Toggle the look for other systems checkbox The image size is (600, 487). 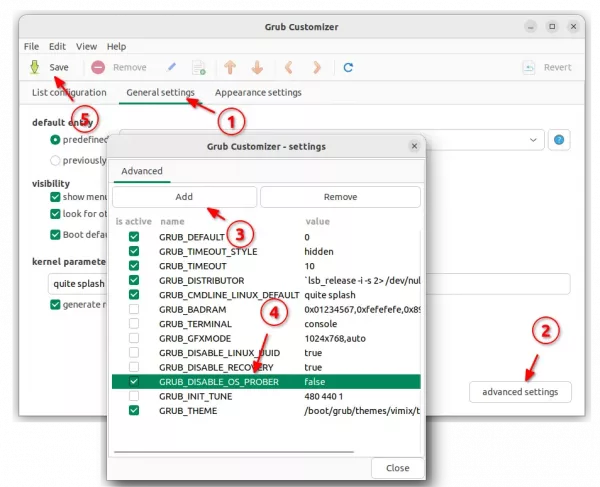[55, 214]
